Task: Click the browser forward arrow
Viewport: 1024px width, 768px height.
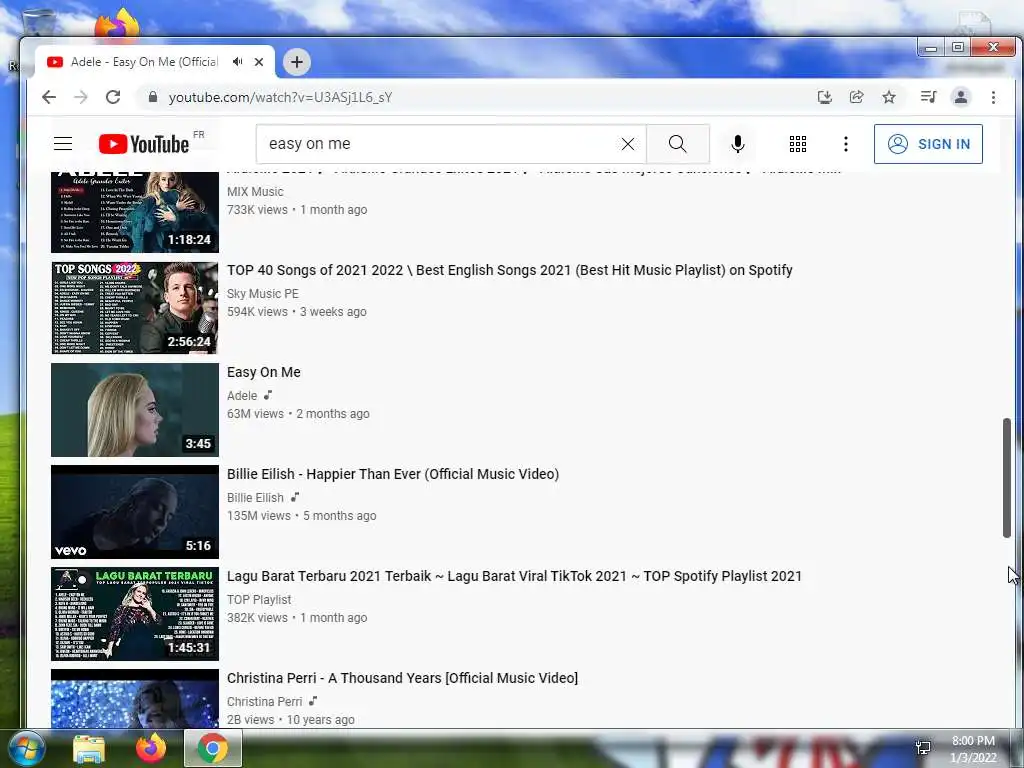Action: [x=80, y=97]
